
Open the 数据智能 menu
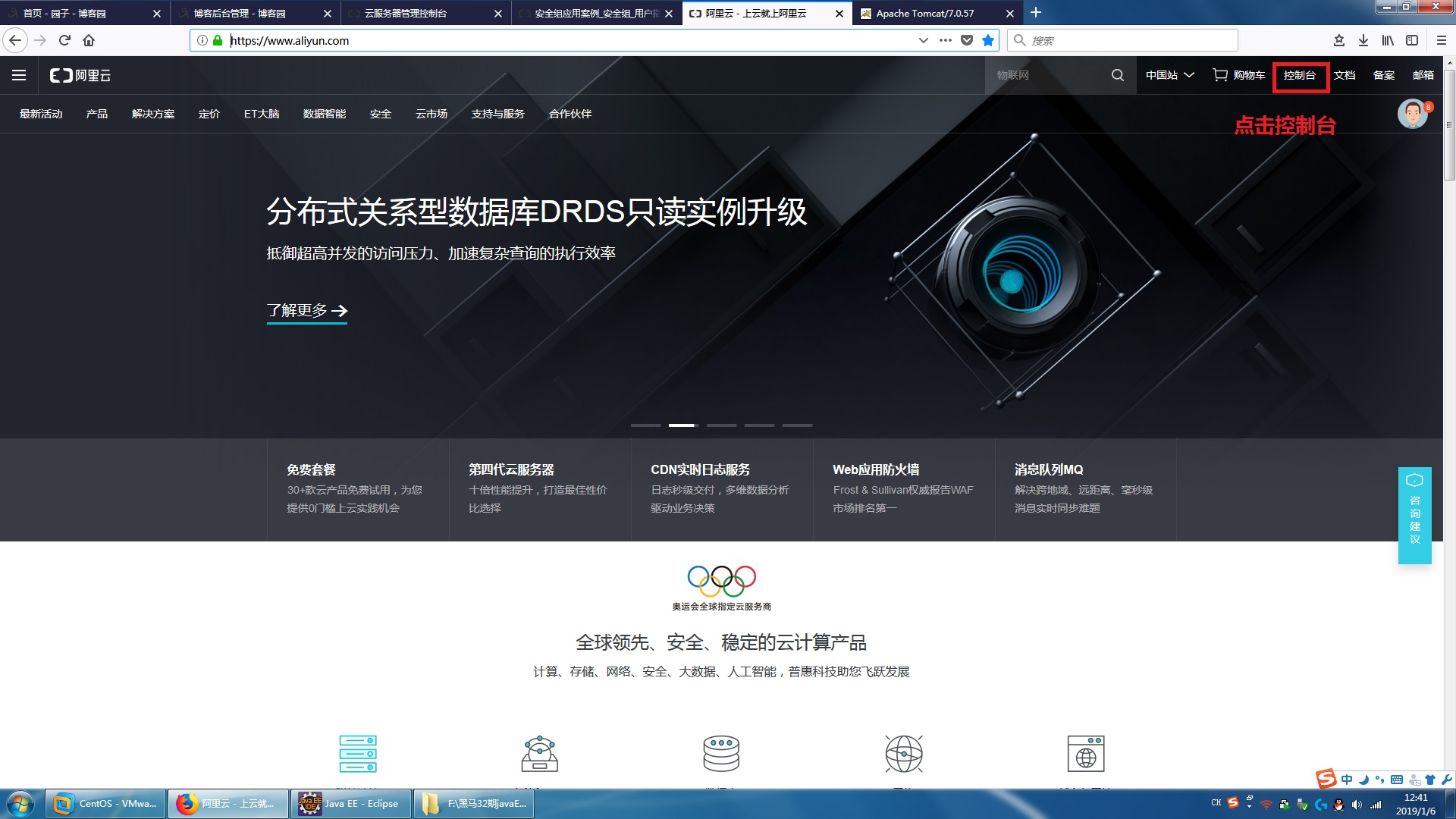pos(325,114)
